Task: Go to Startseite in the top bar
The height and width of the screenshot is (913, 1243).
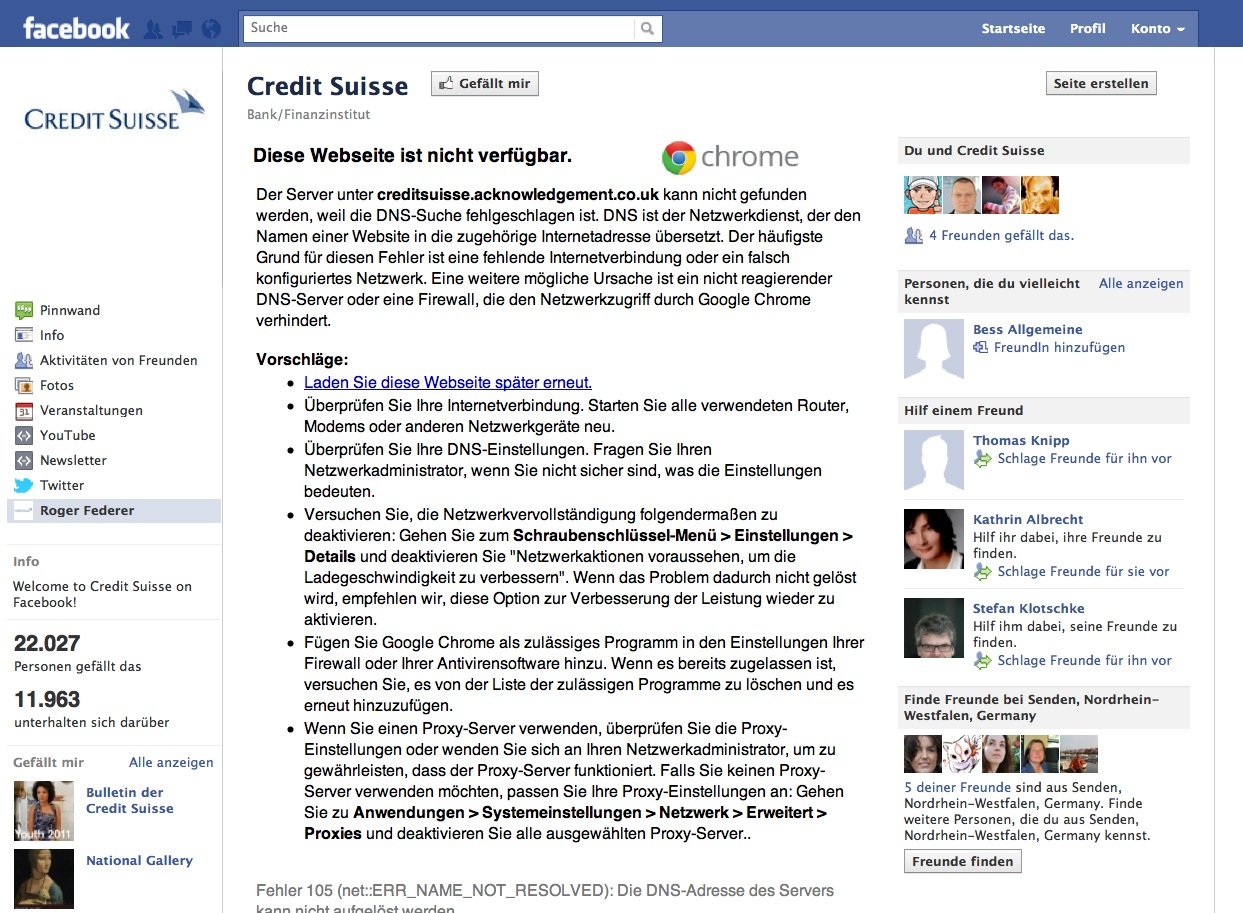Action: (1013, 28)
